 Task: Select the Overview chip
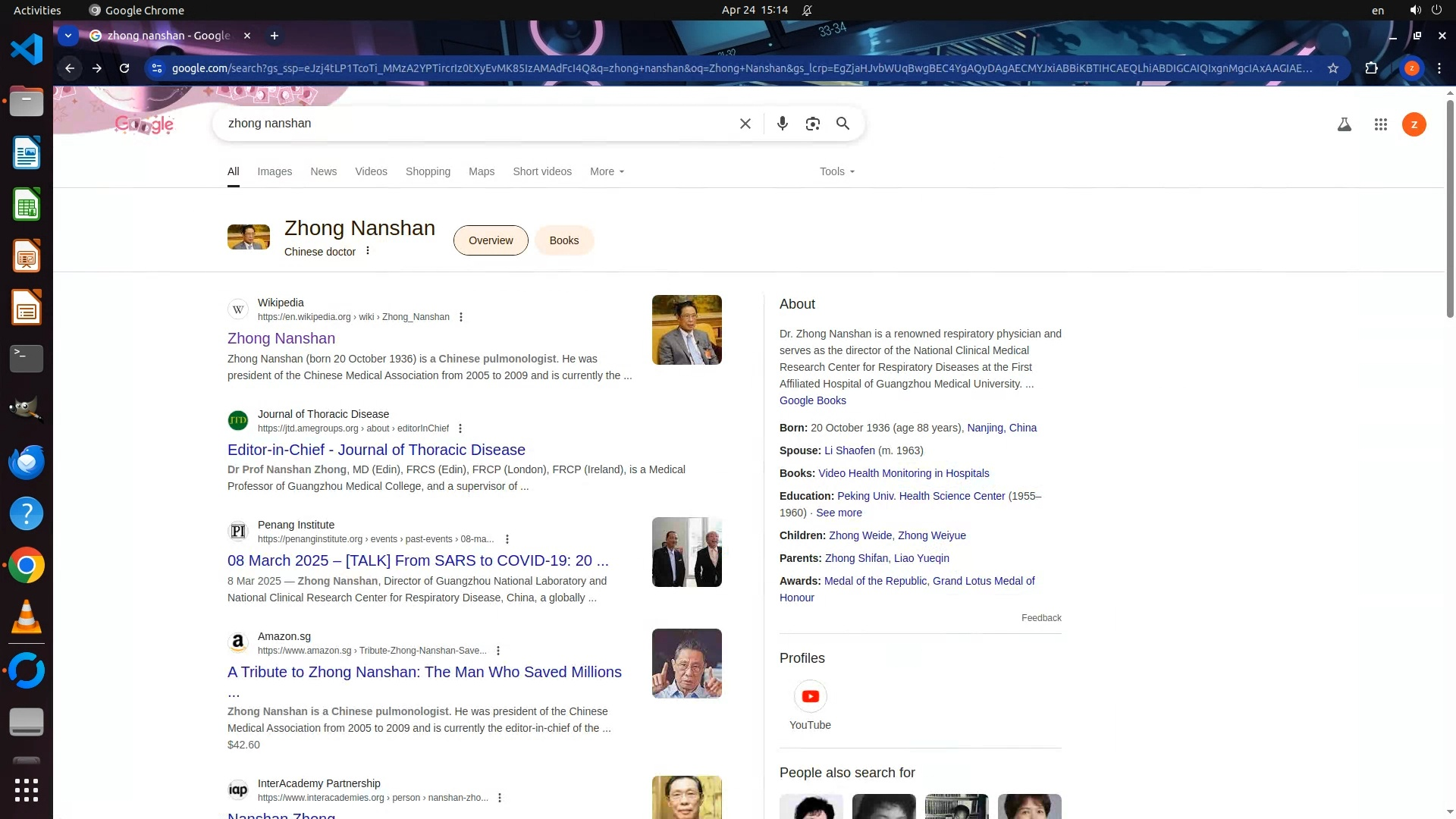491,240
